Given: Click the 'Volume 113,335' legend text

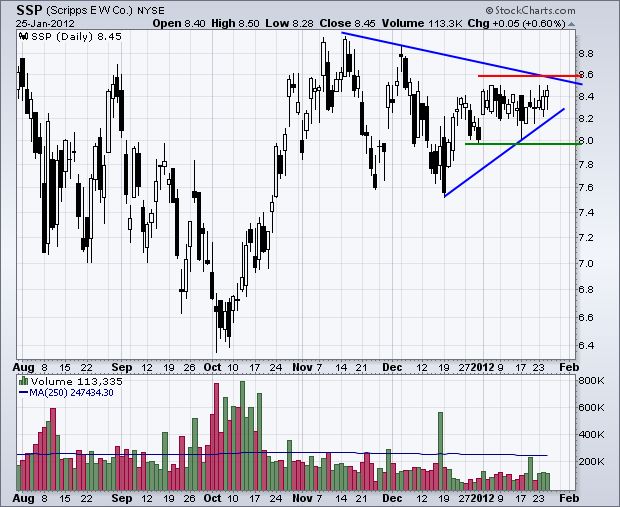Looking at the screenshot, I should [77, 381].
